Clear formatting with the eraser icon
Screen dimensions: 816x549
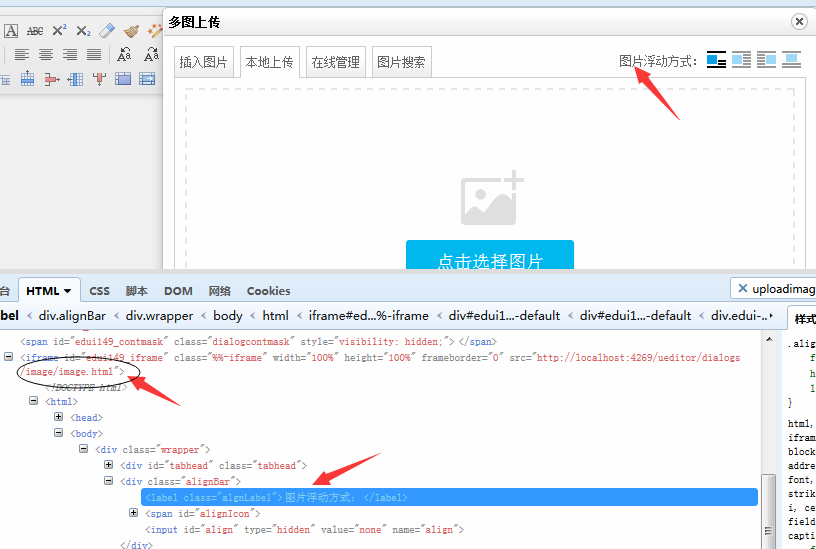click(107, 31)
